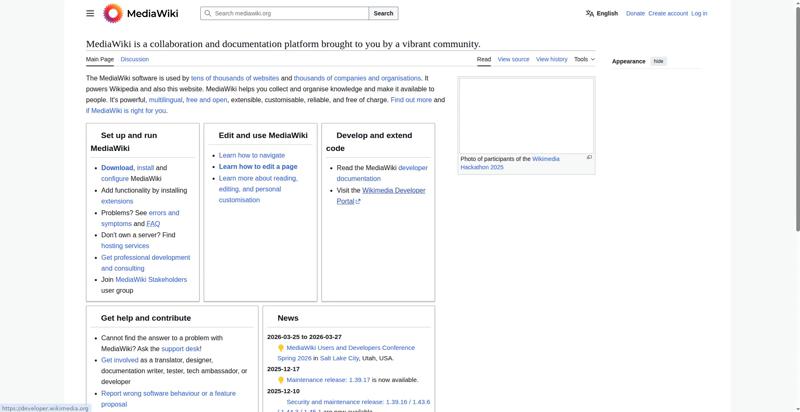Hide the Appearance panel
This screenshot has width=800, height=412.
658,61
